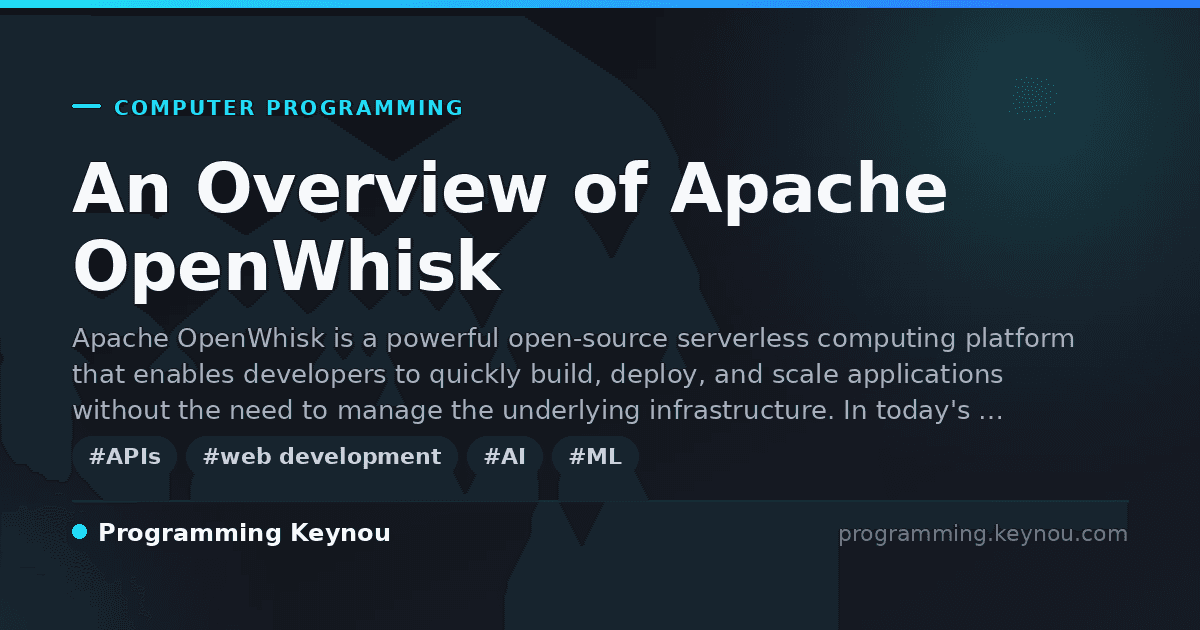Click the Programming Keynou site name
The width and height of the screenshot is (1200, 630).
click(244, 533)
